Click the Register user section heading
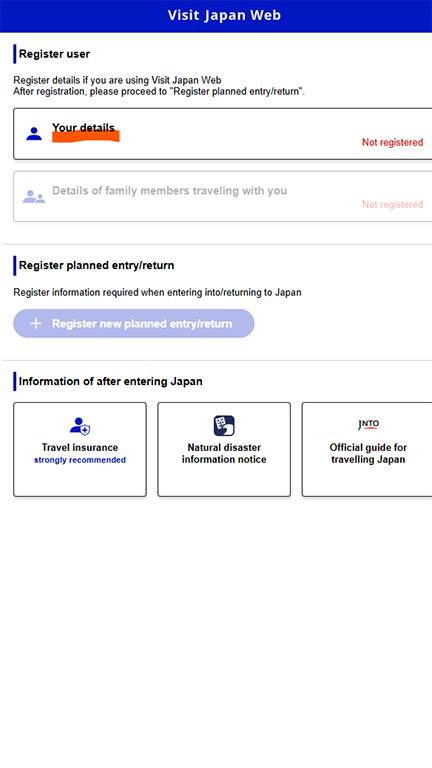The width and height of the screenshot is (432, 768). pos(54,54)
